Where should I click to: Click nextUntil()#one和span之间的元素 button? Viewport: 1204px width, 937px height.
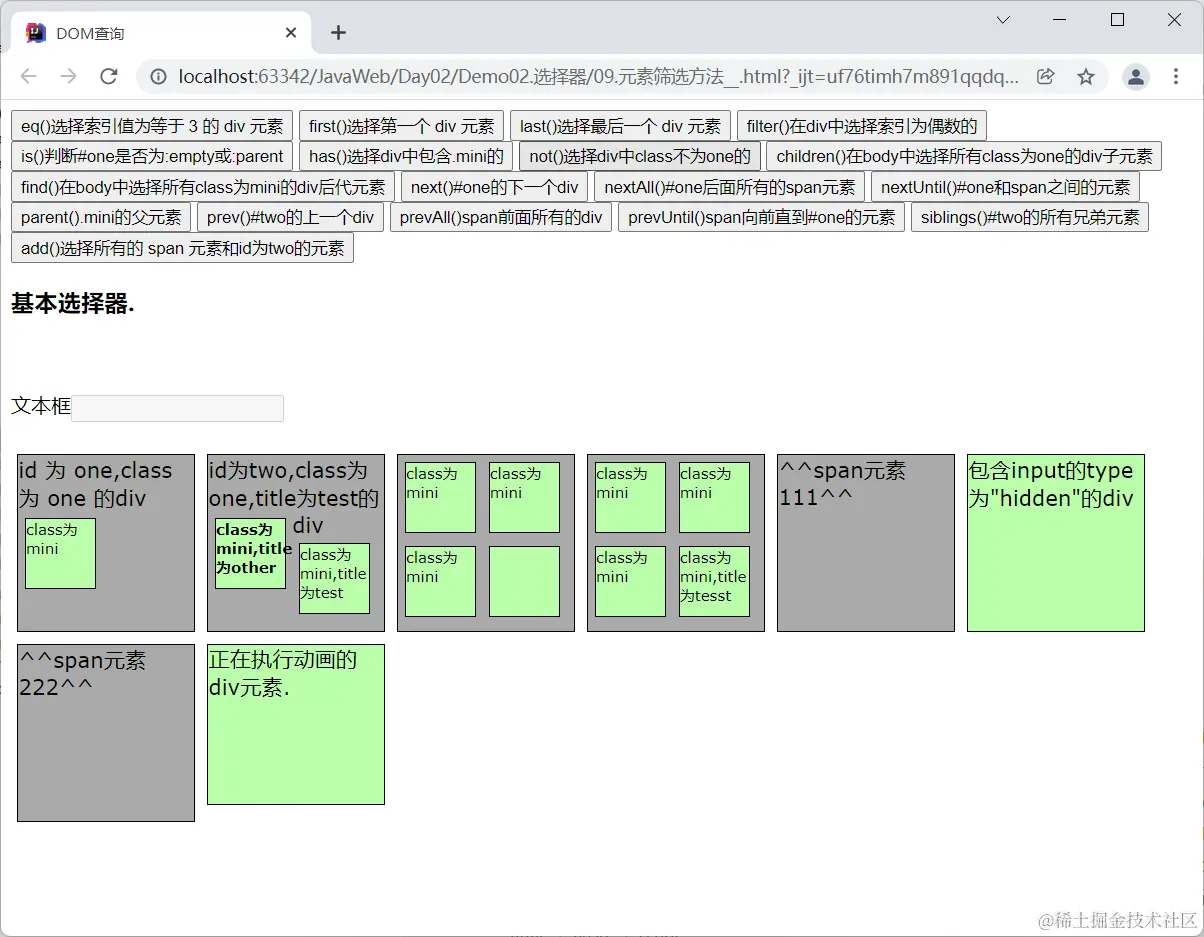coord(1005,187)
